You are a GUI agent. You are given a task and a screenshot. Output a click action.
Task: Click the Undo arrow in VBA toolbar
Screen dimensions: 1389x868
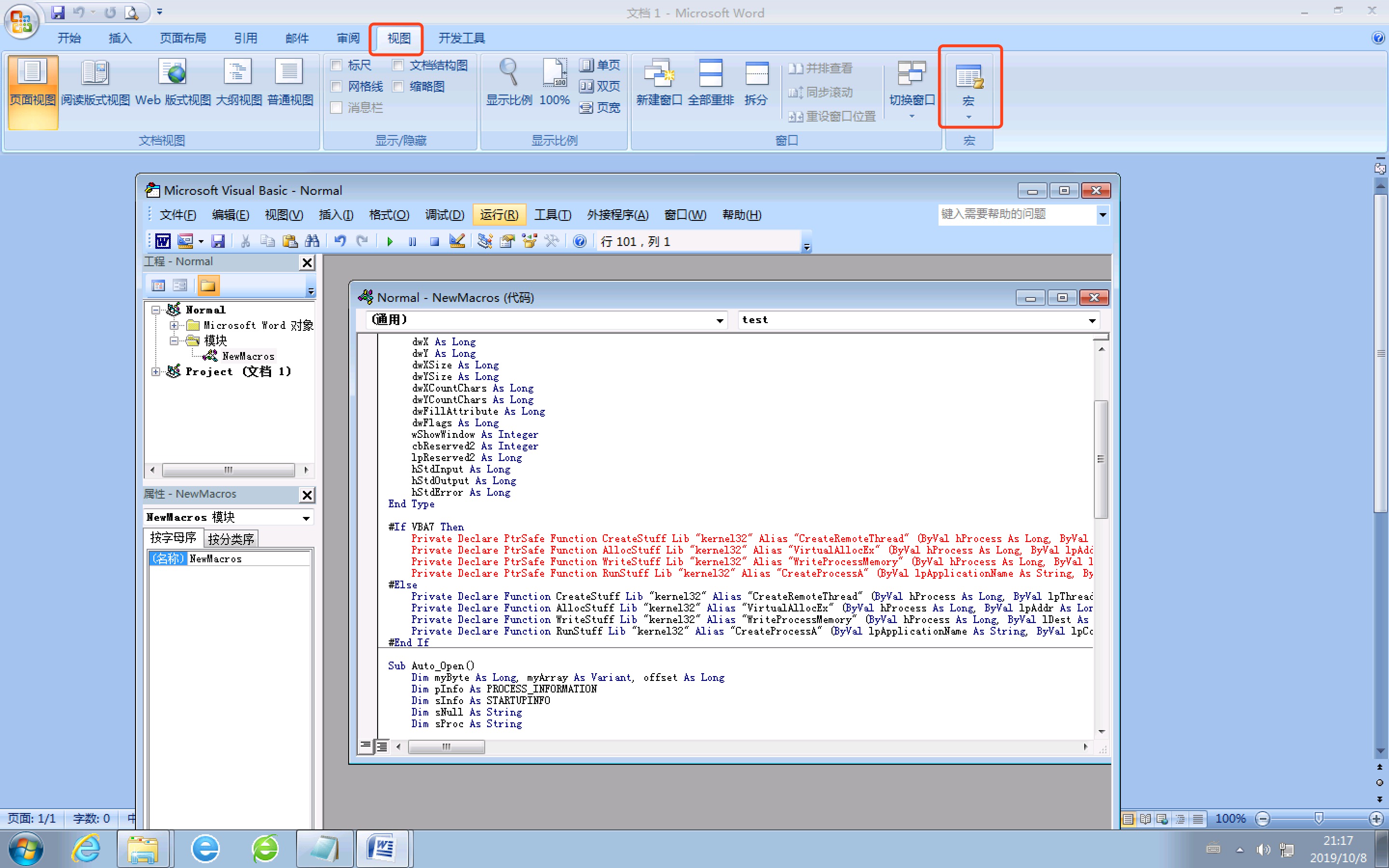(x=340, y=241)
